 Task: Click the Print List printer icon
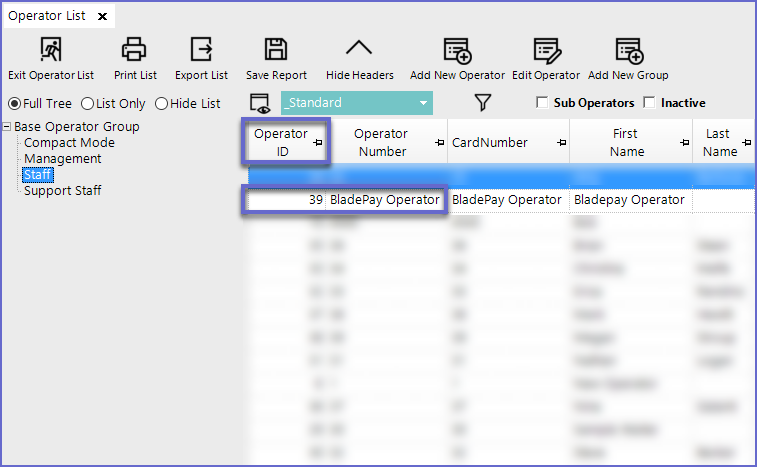(x=134, y=50)
